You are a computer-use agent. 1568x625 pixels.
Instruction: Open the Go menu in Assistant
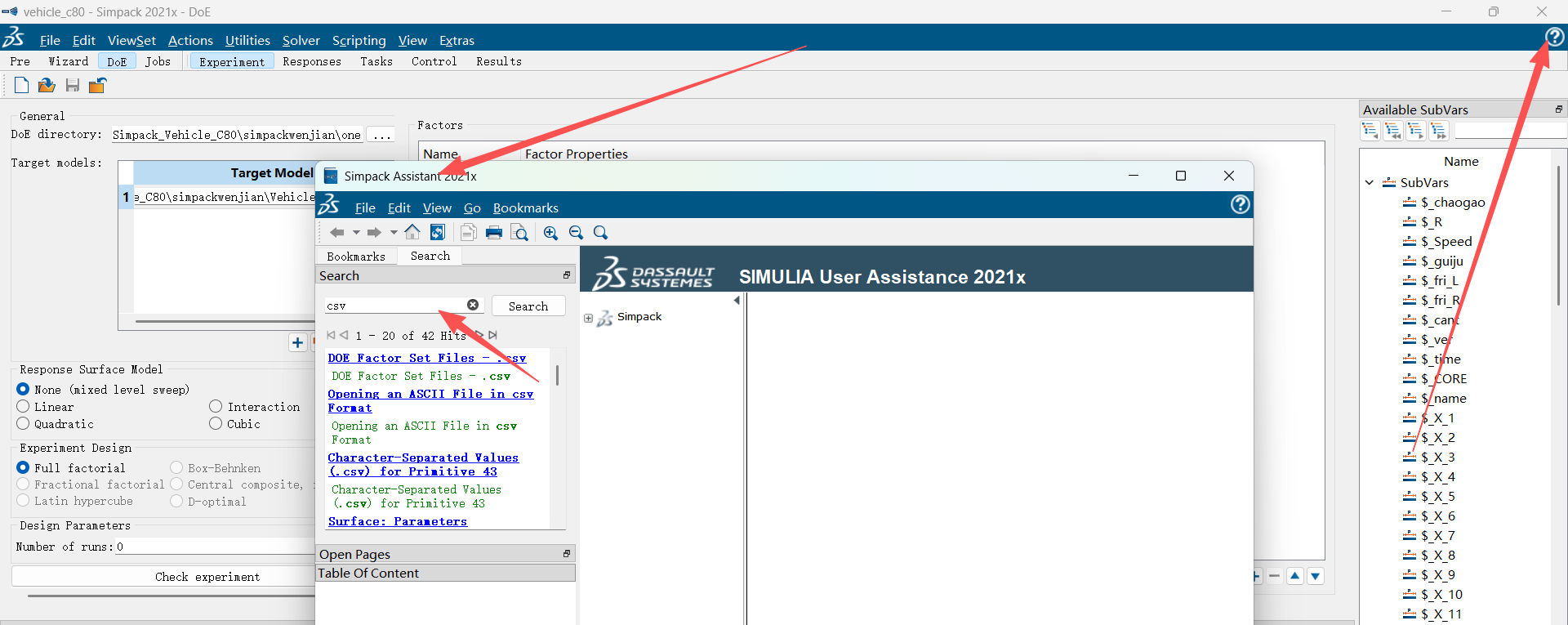tap(472, 208)
